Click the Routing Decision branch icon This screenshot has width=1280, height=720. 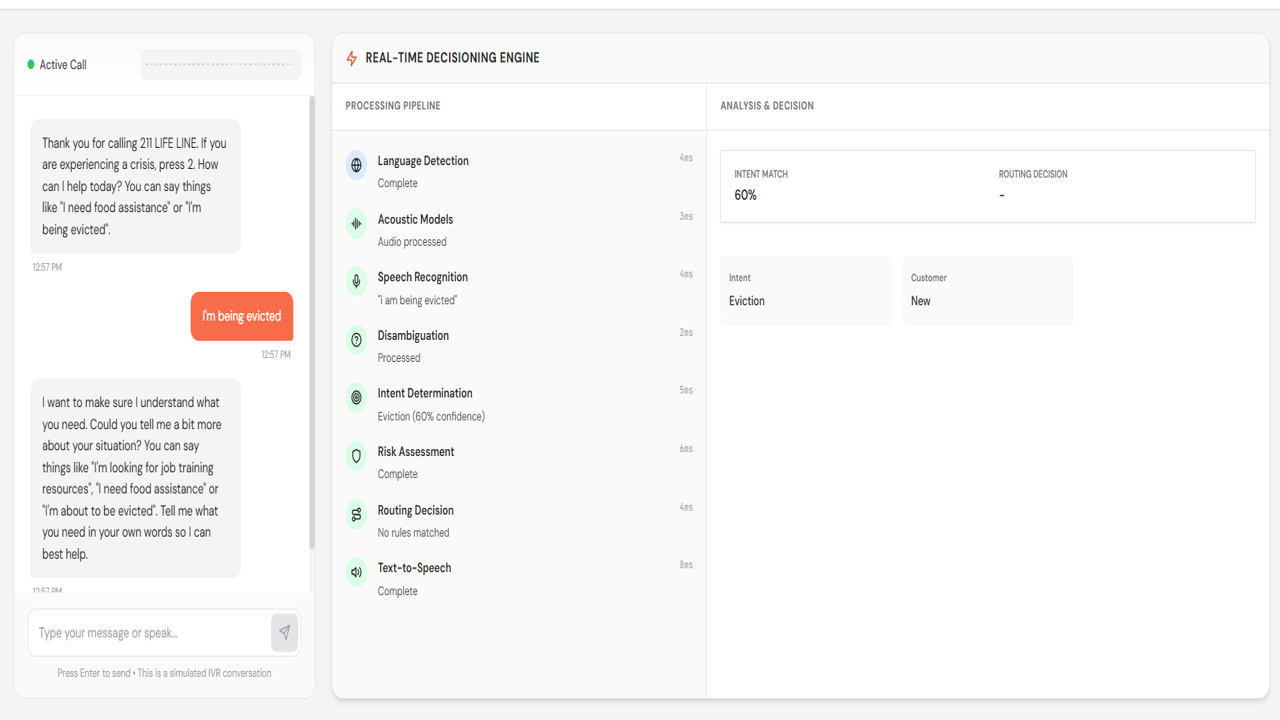tap(356, 515)
